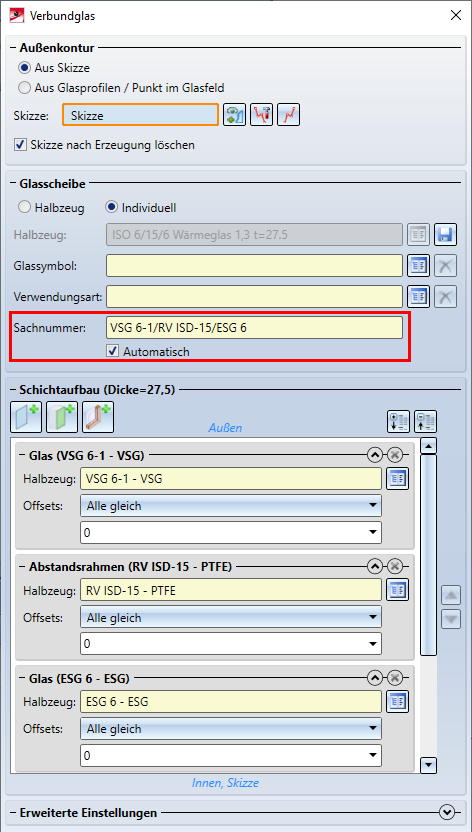Collapse the Glas (VSG 6-1 - VSG) layer

tap(374, 455)
